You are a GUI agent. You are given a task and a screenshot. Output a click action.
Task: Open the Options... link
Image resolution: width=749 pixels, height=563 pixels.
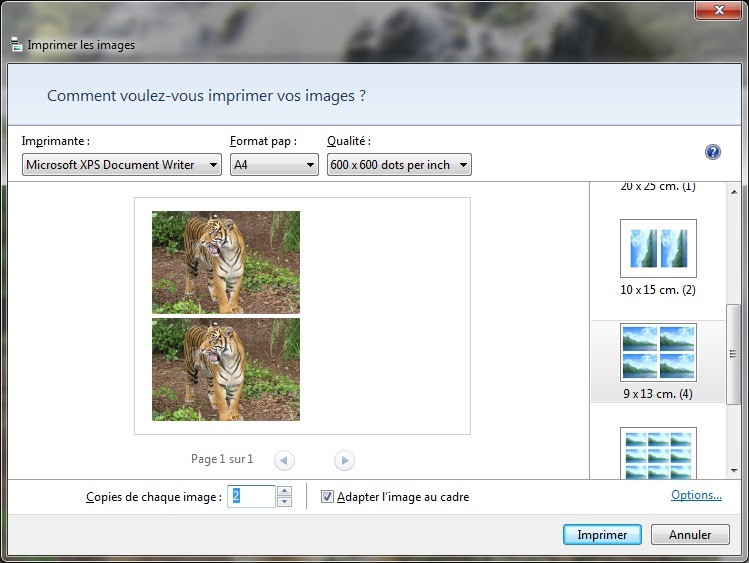click(696, 495)
